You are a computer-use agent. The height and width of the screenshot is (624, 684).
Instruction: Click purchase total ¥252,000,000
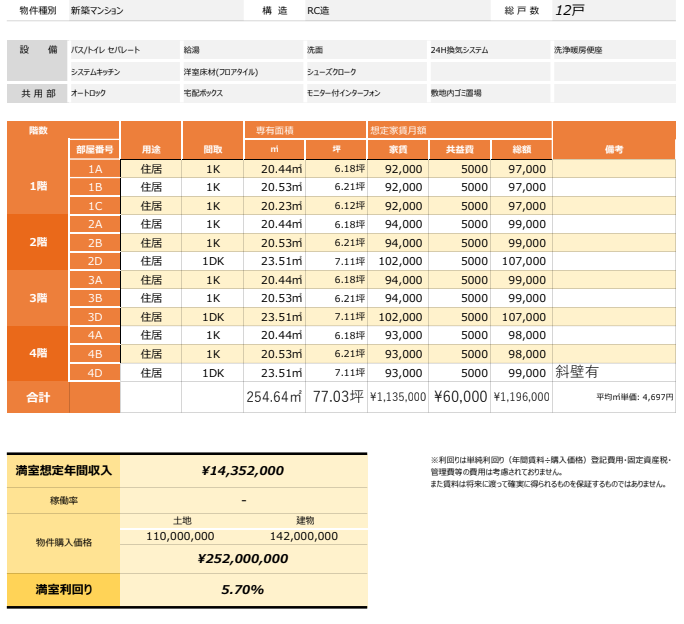pos(243,559)
